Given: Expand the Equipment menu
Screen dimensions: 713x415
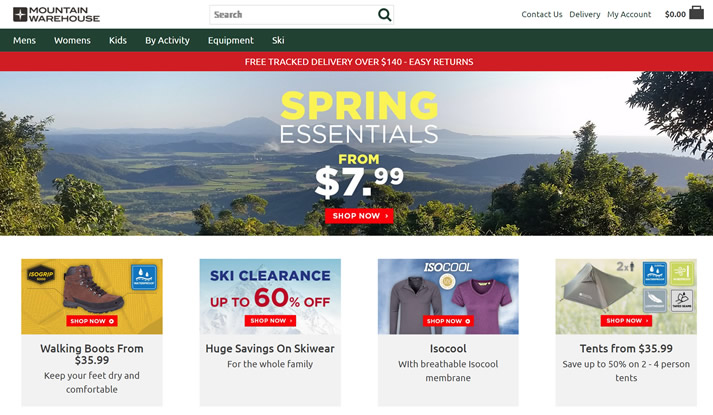Looking at the screenshot, I should pyautogui.click(x=231, y=41).
